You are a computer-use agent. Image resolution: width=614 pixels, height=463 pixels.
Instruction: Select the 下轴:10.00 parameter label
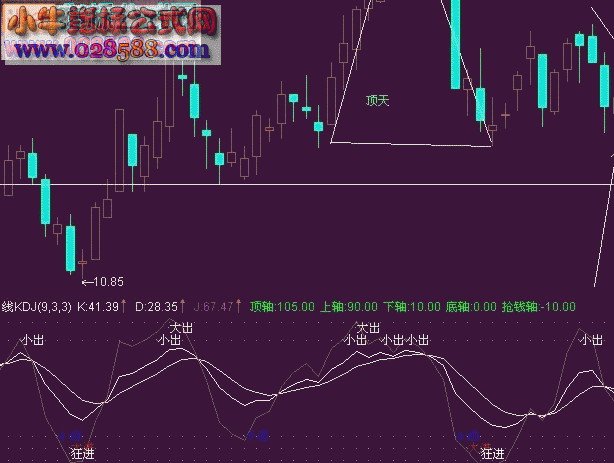click(411, 306)
